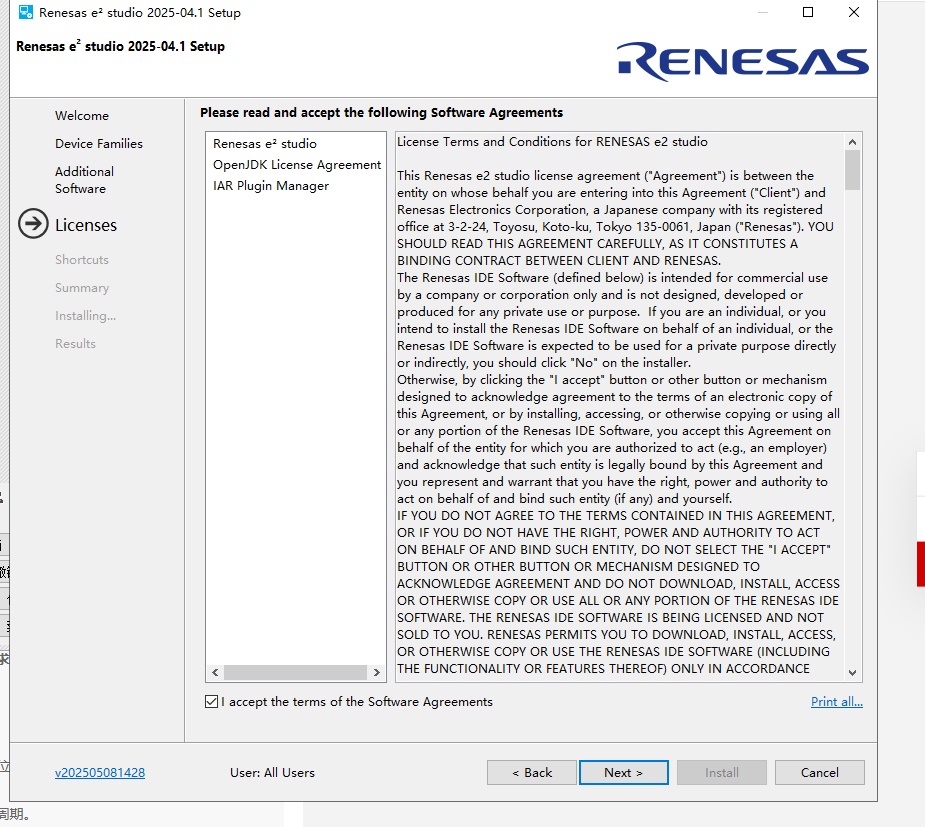Click license text scroll up arrow
This screenshot has height=827, width=925.
[x=852, y=142]
